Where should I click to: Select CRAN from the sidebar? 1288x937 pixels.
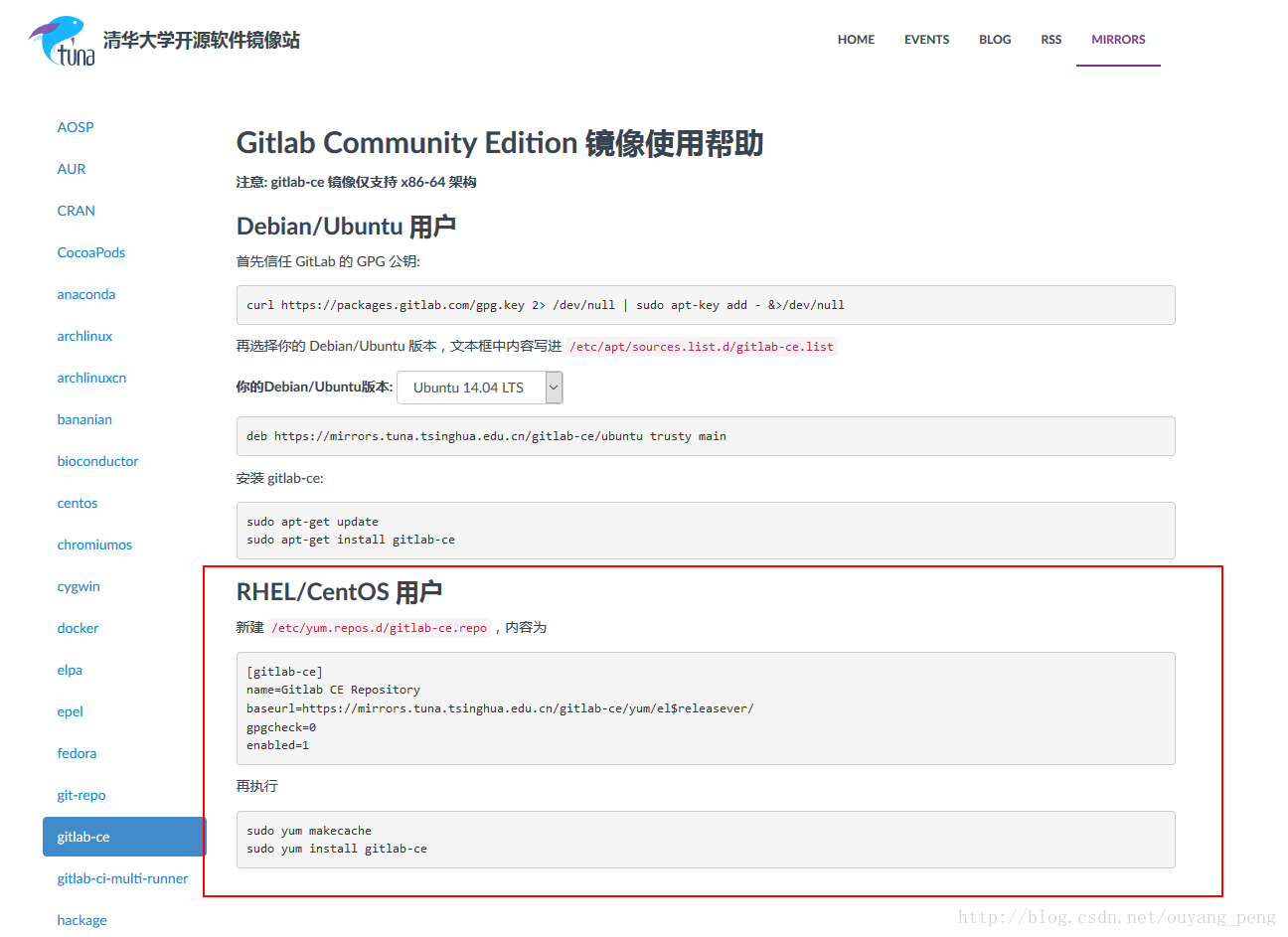tap(76, 211)
